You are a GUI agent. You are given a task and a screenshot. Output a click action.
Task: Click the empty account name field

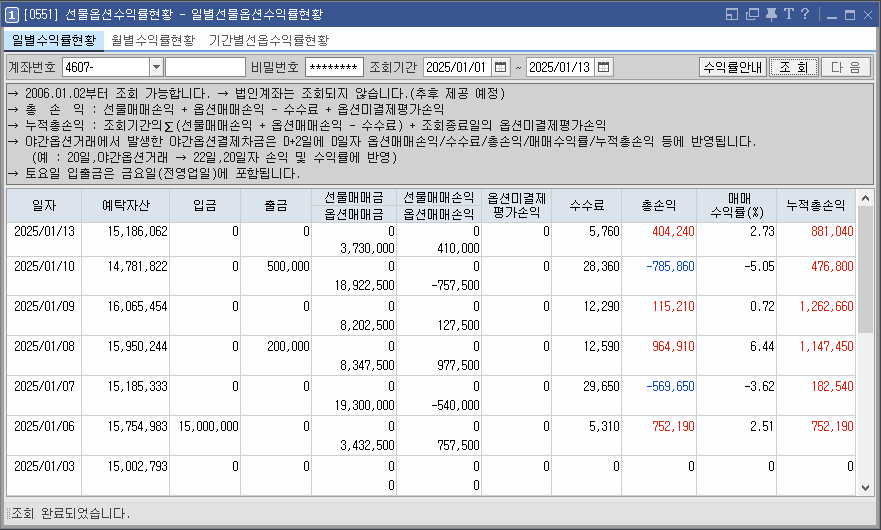(x=205, y=67)
